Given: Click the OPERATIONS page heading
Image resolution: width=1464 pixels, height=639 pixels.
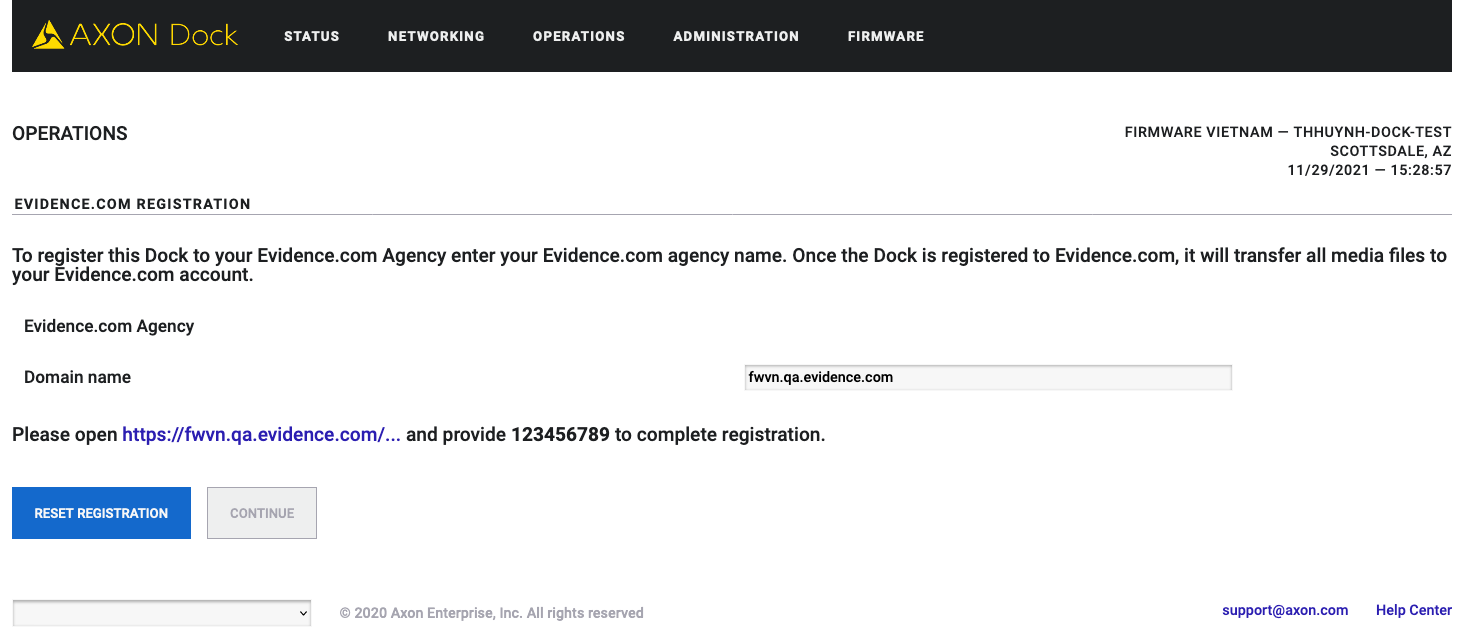Looking at the screenshot, I should pyautogui.click(x=69, y=132).
